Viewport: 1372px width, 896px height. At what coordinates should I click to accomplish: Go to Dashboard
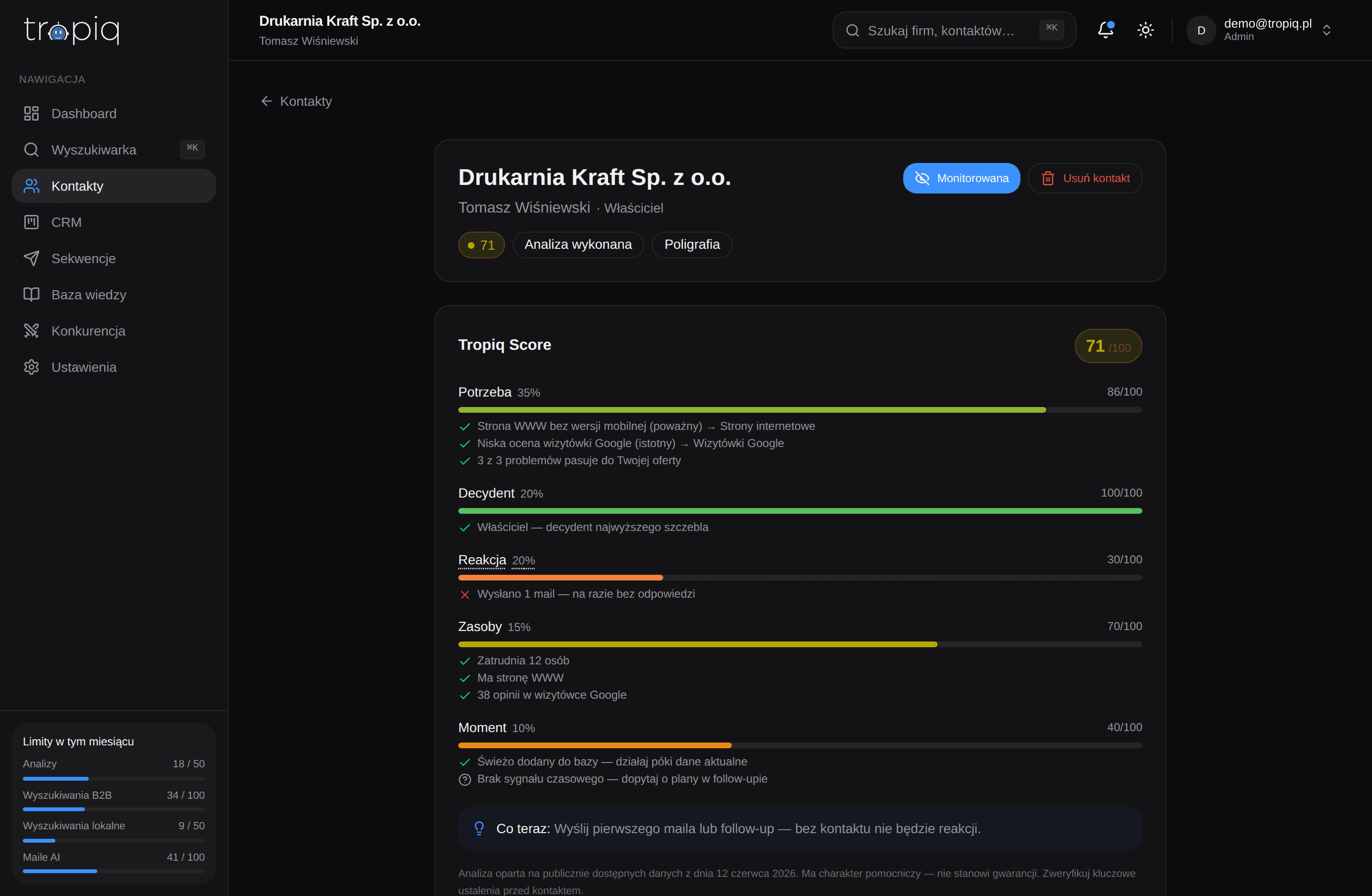[x=113, y=113]
